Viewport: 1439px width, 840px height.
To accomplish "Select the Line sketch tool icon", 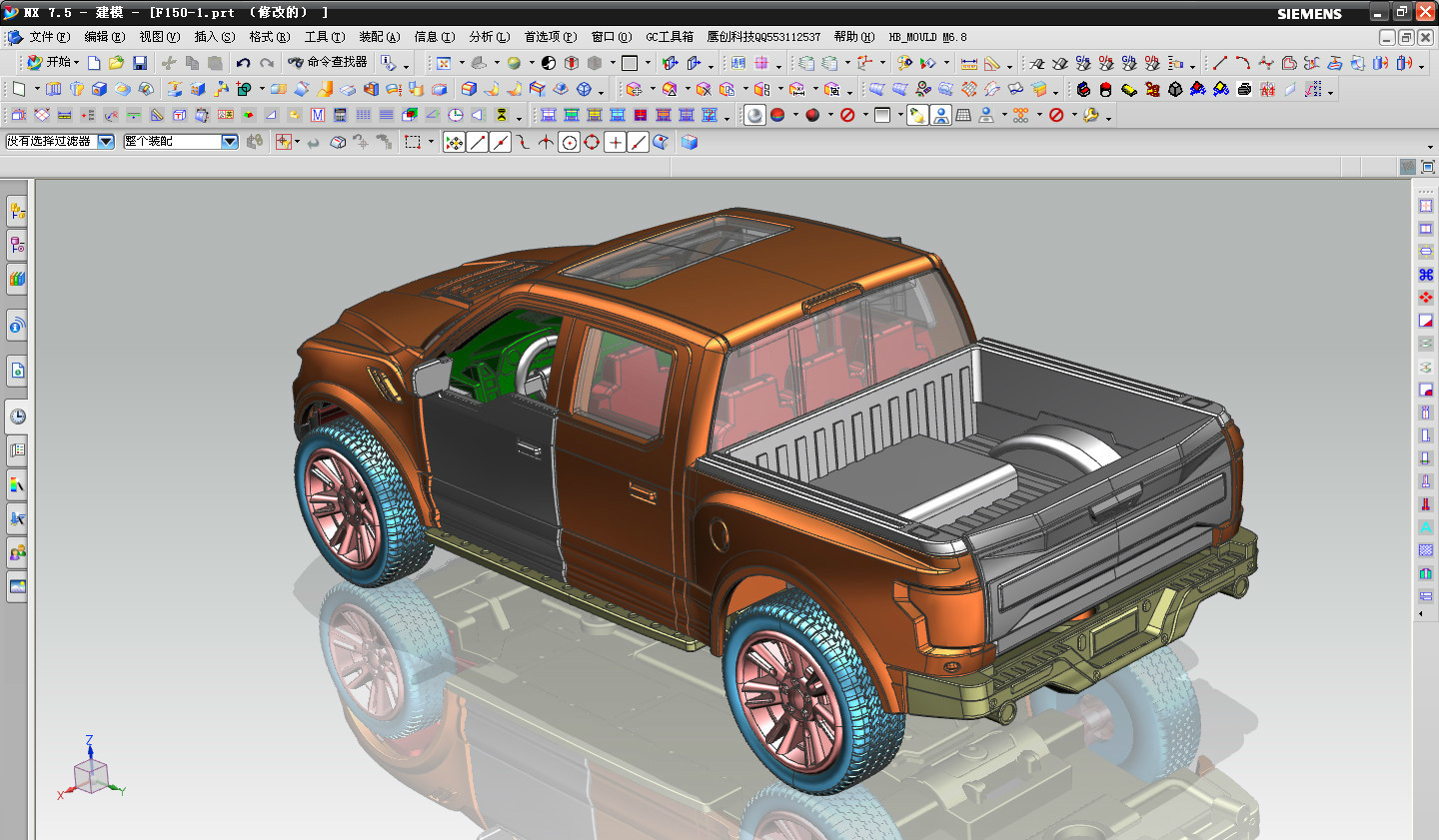I will (x=1219, y=63).
